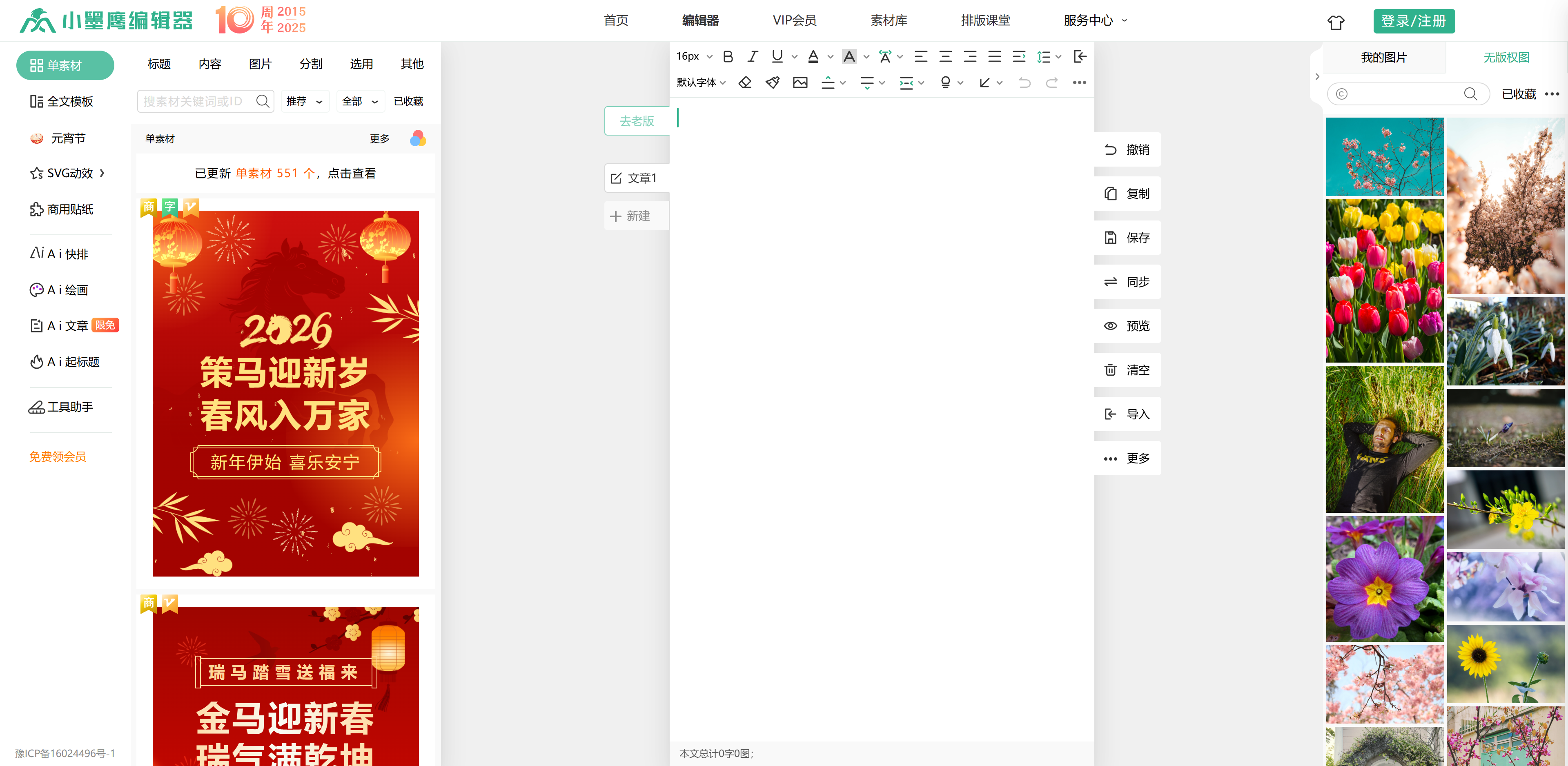Click the T-shirt skin icon in header
Image resolution: width=1568 pixels, height=766 pixels.
[1336, 22]
